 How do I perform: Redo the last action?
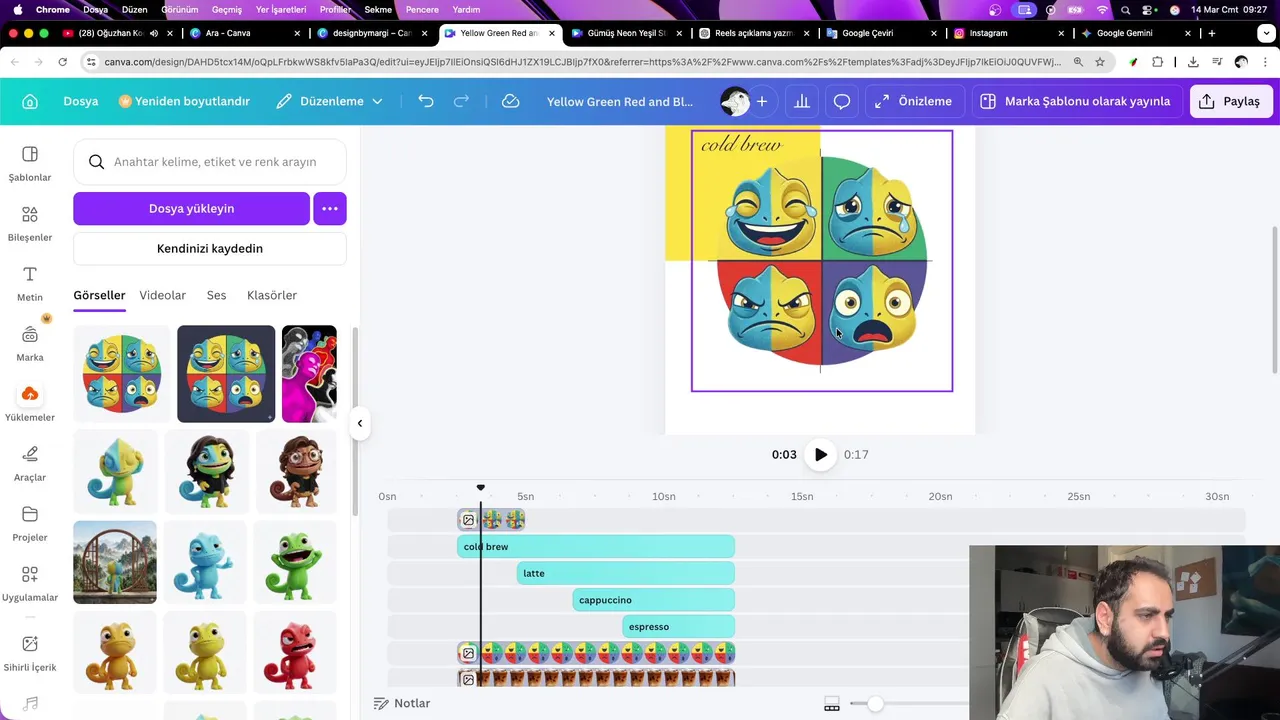461,101
